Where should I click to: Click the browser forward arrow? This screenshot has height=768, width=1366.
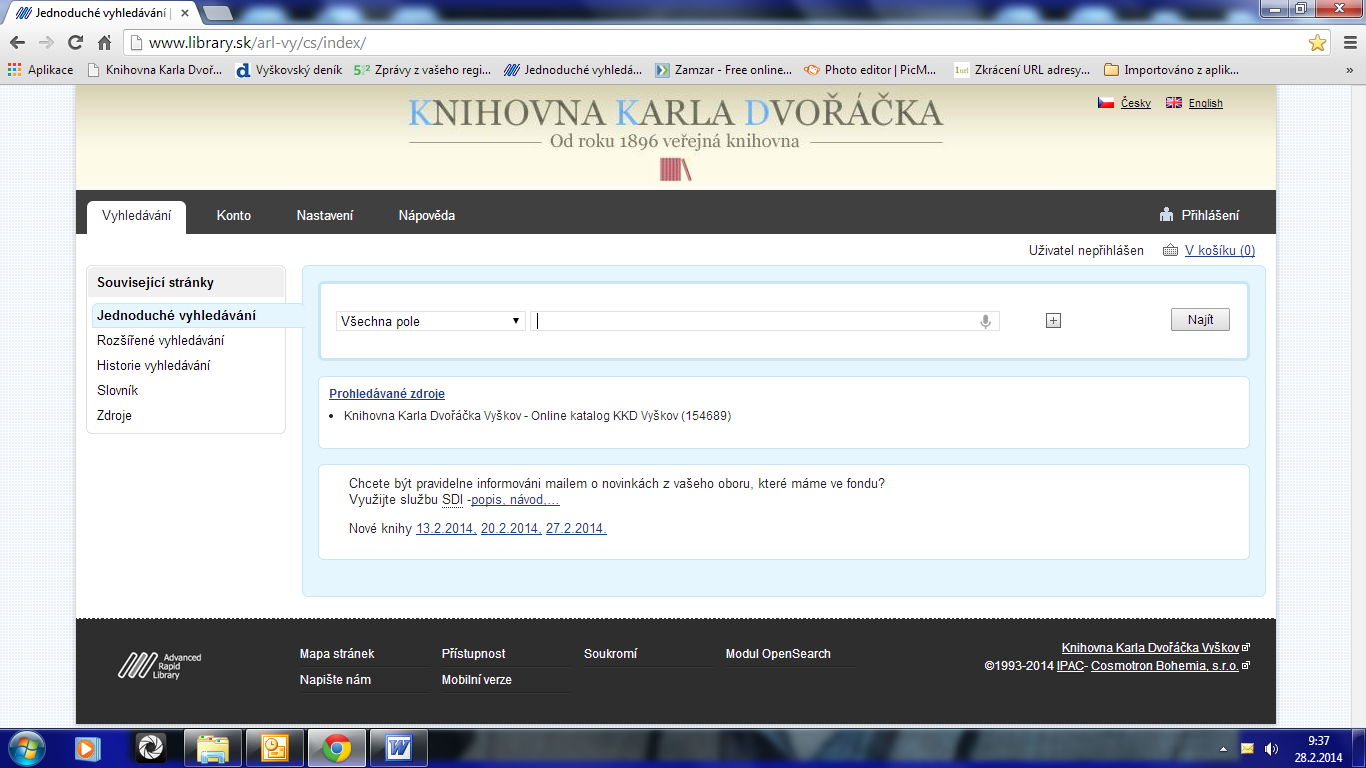click(x=46, y=42)
